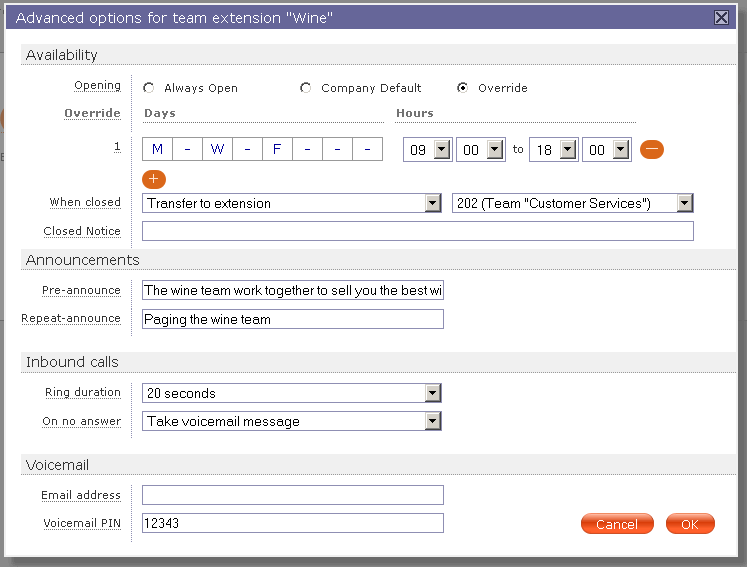This screenshot has width=747, height=567.
Task: Select the Always Open radio button
Action: click(x=149, y=88)
